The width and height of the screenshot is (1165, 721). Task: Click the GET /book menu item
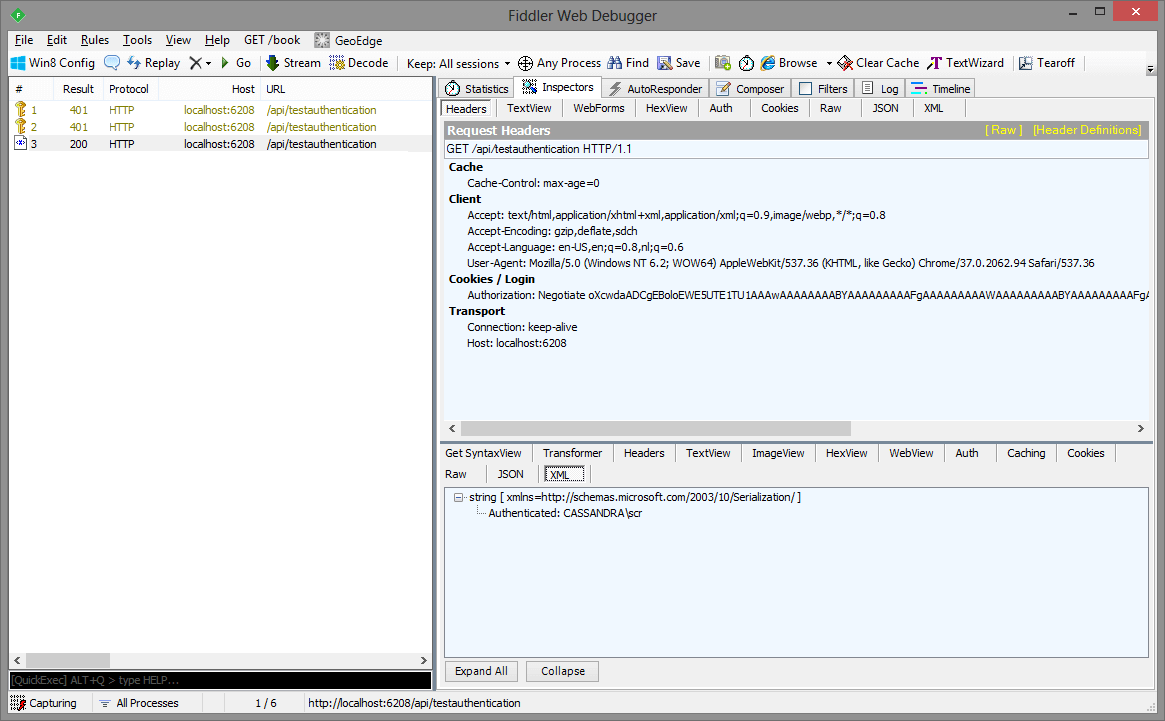click(272, 40)
